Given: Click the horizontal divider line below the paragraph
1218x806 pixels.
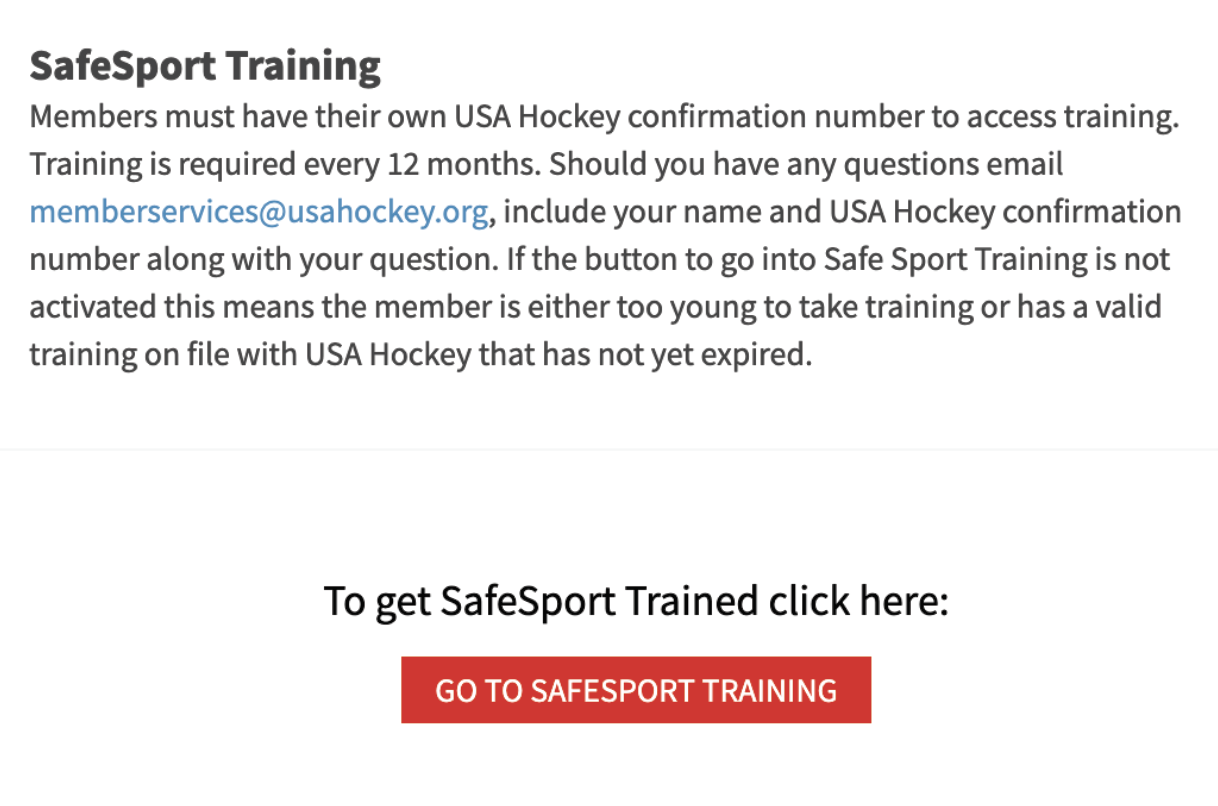Looking at the screenshot, I should click(609, 450).
